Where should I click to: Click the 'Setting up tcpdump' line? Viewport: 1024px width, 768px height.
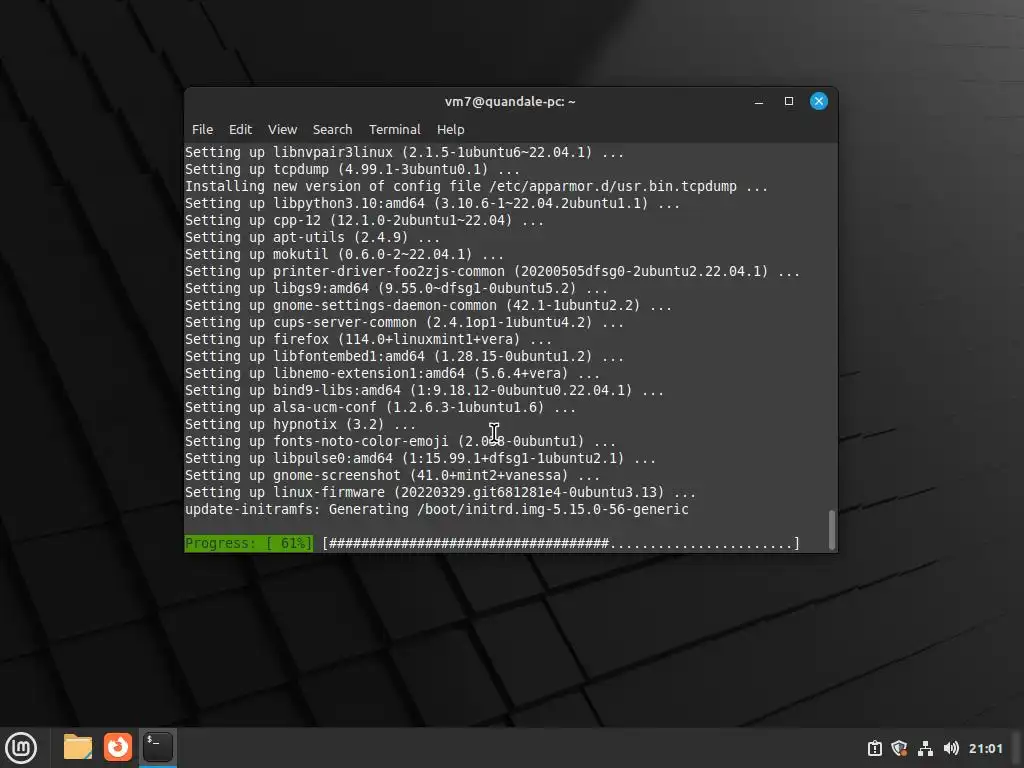coord(352,169)
